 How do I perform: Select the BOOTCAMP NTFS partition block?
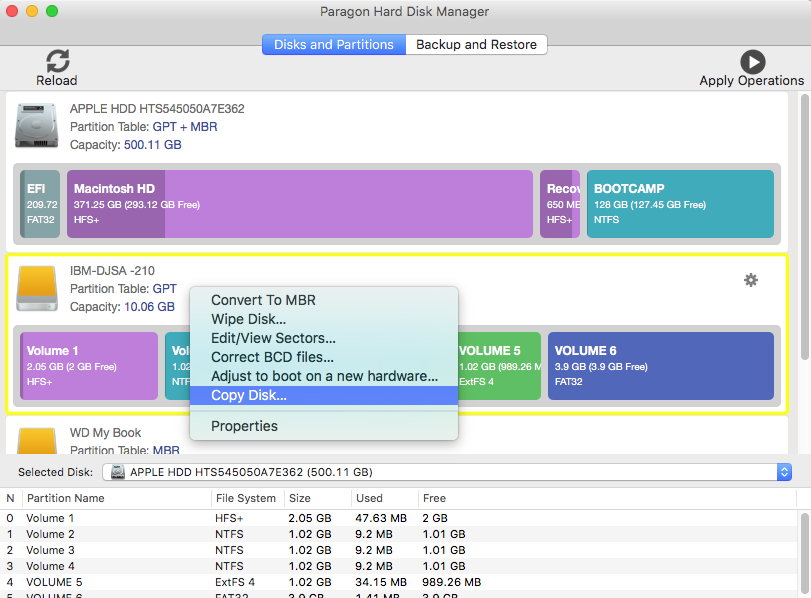680,204
